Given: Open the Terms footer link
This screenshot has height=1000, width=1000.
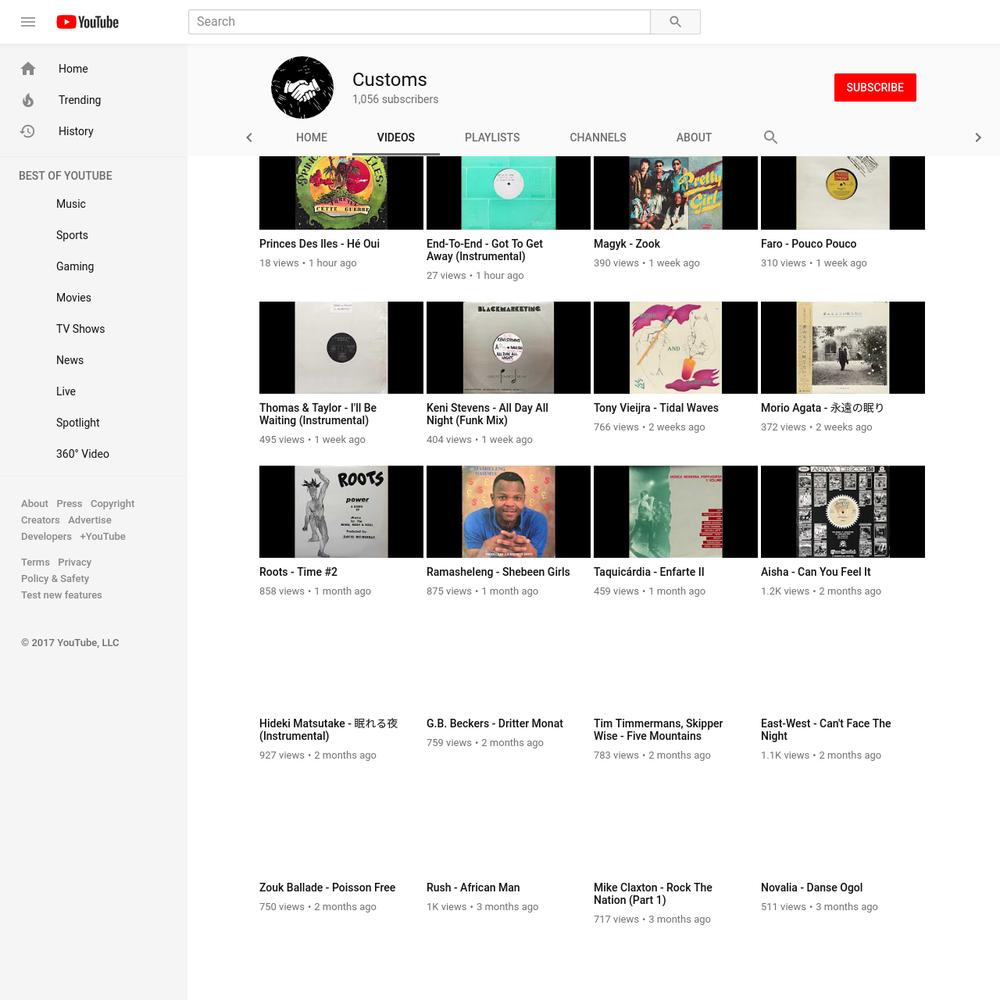Looking at the screenshot, I should click(x=35, y=562).
